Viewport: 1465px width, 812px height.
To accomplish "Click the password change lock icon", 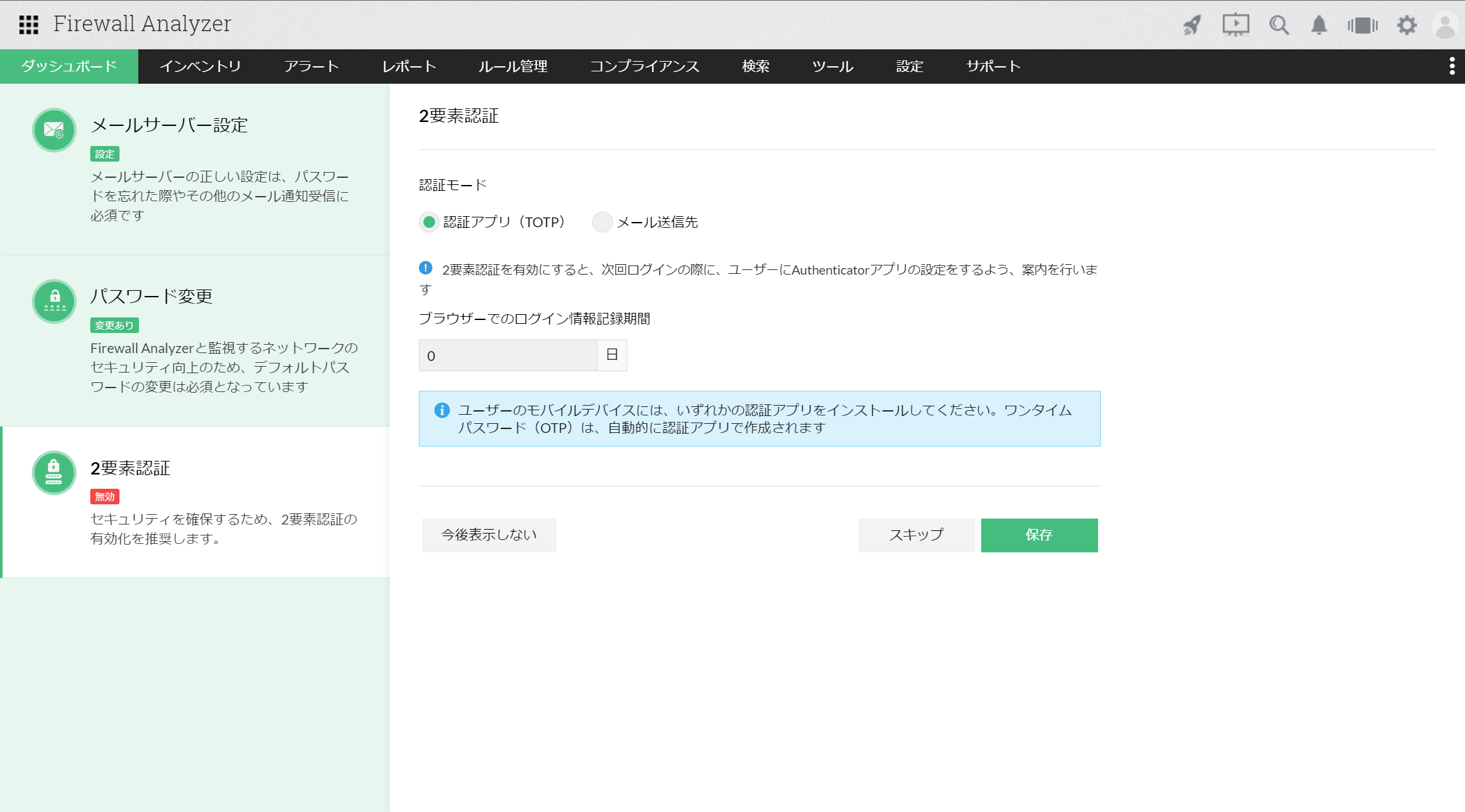I will point(55,301).
